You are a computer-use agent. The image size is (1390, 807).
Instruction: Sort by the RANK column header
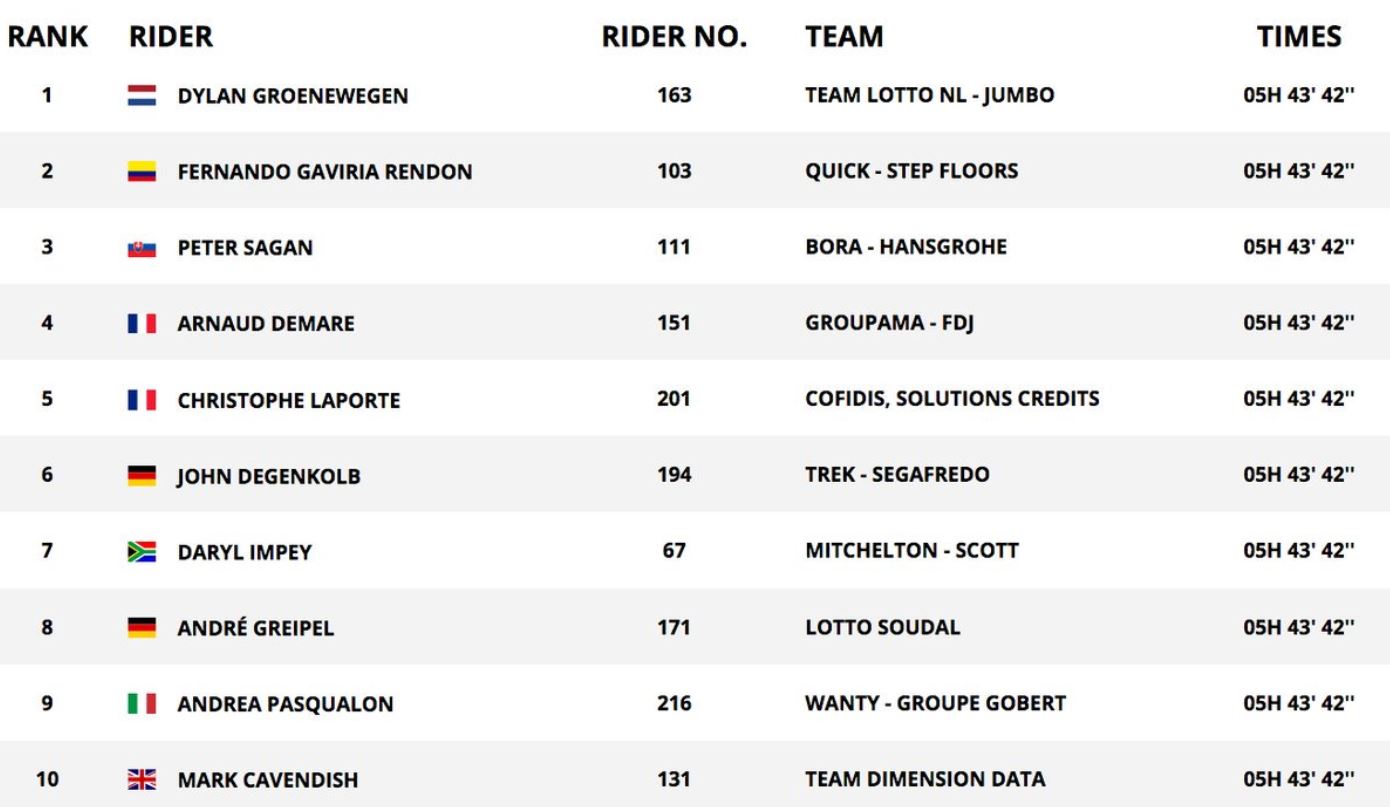(x=48, y=37)
